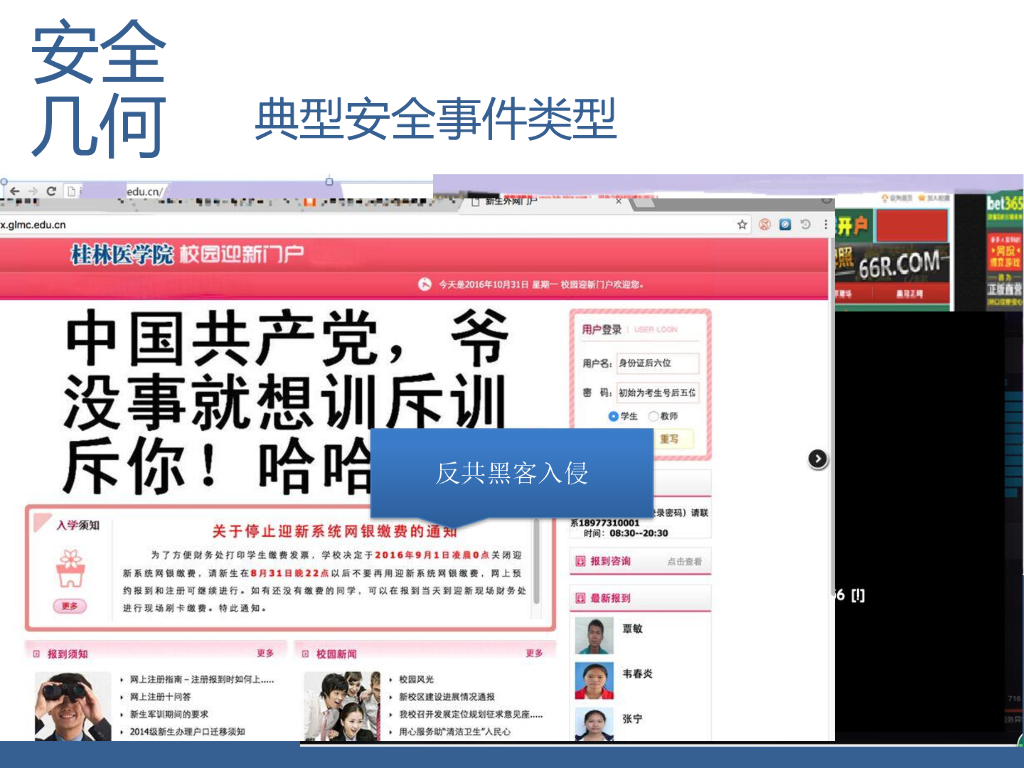Click the browser forward arrow
Image resolution: width=1024 pixels, height=768 pixels.
33,191
